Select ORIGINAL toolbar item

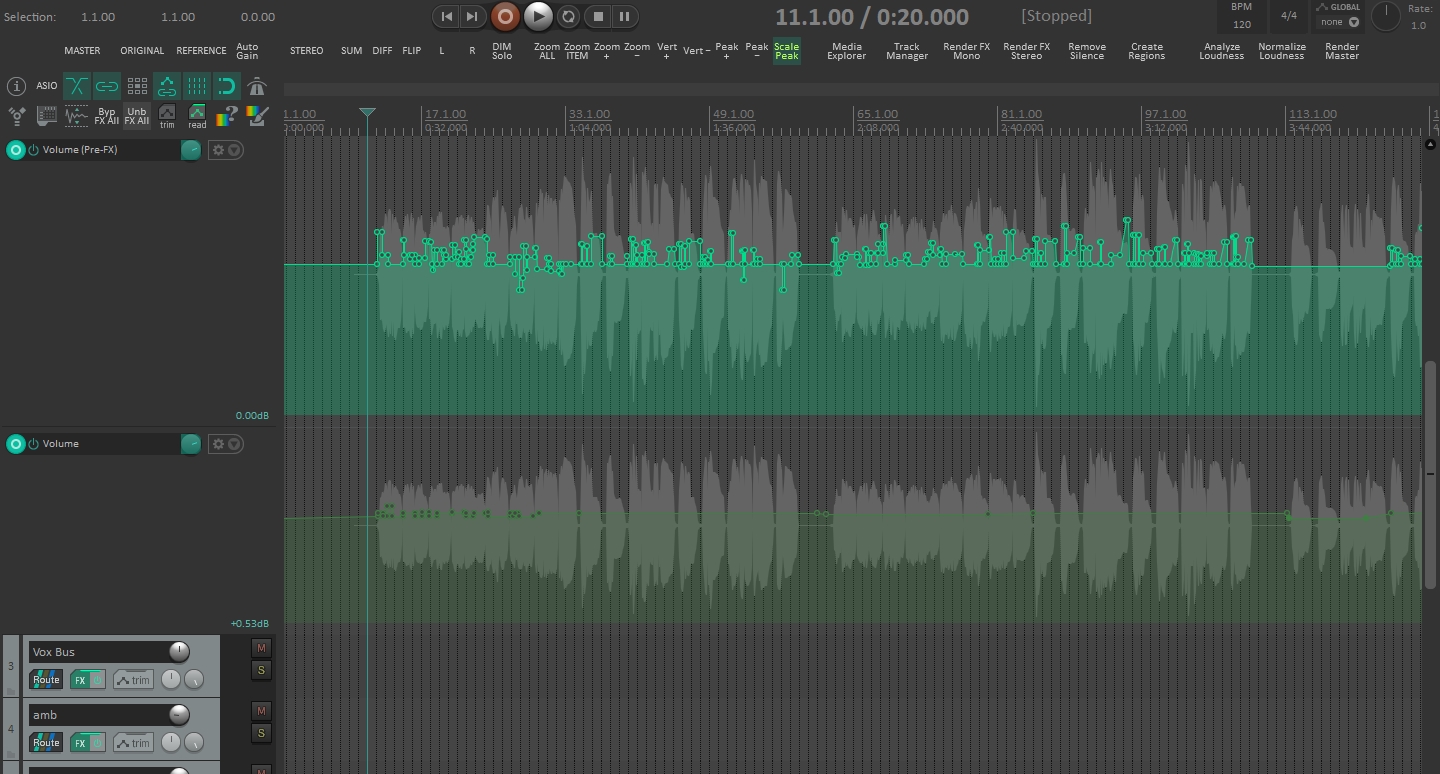(x=142, y=51)
